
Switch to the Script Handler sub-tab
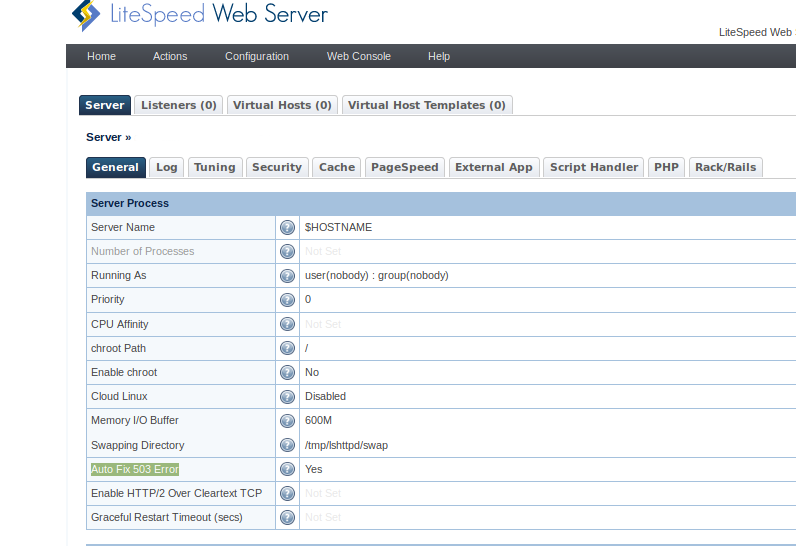point(594,167)
